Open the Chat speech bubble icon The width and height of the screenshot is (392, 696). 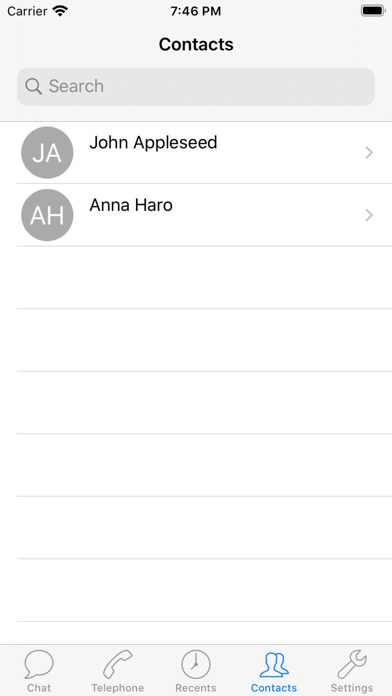tap(39, 664)
